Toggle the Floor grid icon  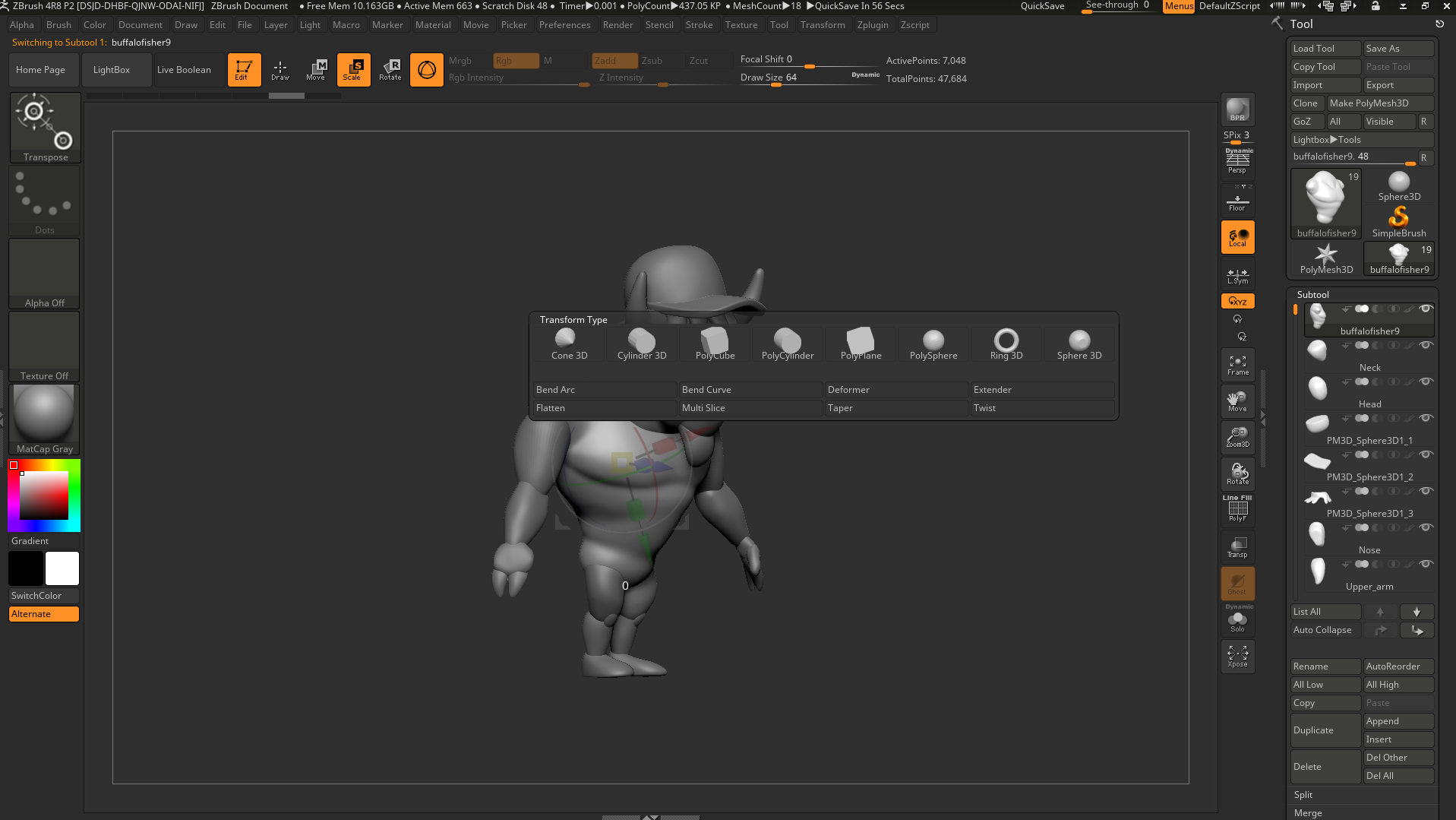[1237, 201]
